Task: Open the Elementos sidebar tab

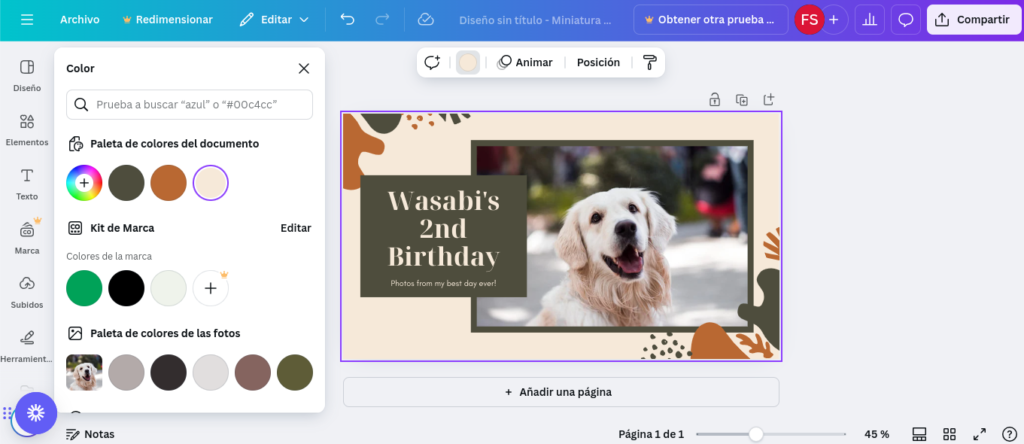Action: pos(27,129)
